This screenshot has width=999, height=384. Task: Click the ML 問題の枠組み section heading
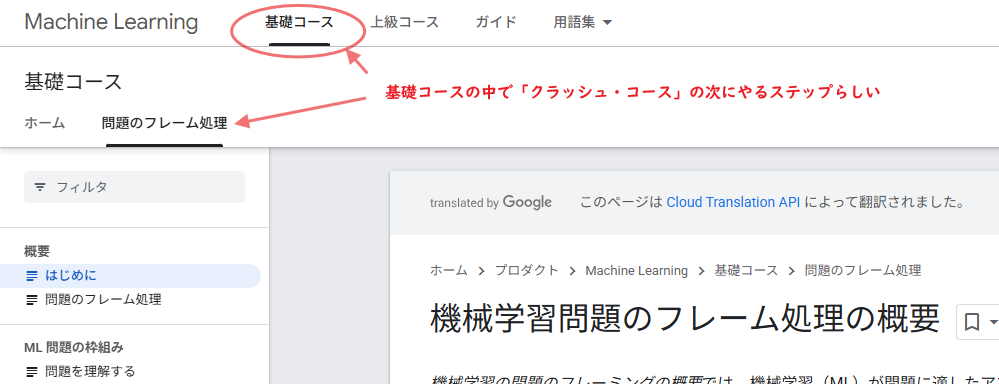pyautogui.click(x=74, y=348)
